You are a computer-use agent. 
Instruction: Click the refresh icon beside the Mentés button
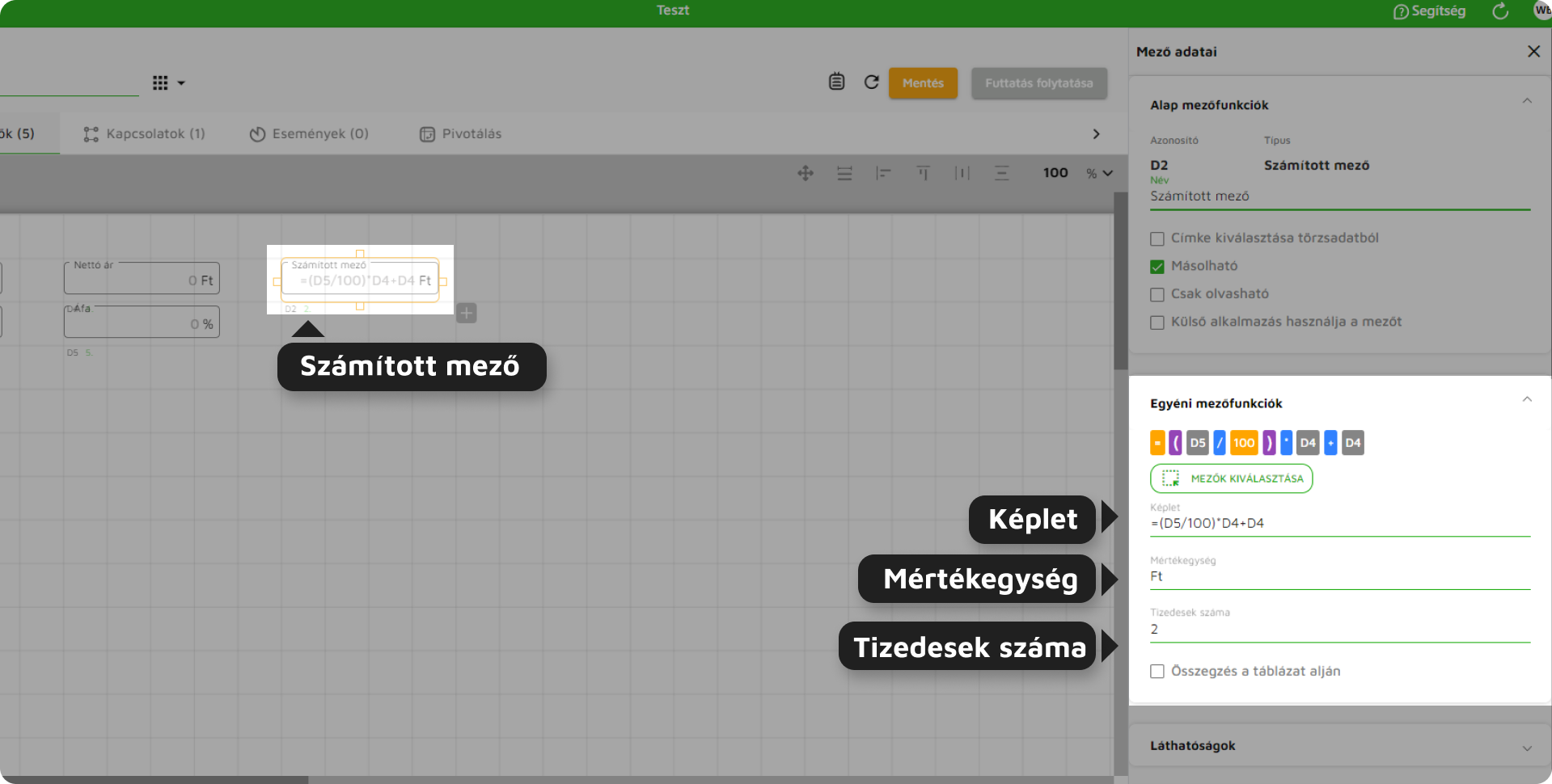pos(871,82)
